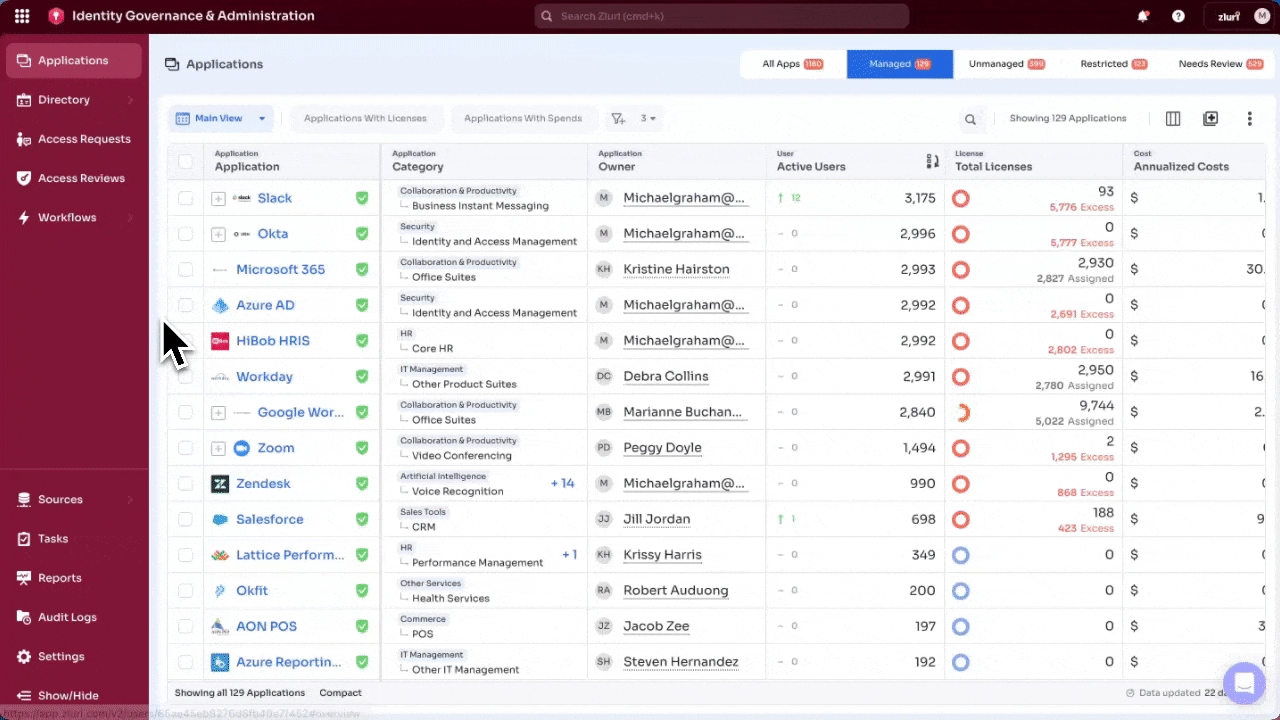Click Okfit's blue license ring icon
Screen dimensions: 1280x720
coord(960,591)
